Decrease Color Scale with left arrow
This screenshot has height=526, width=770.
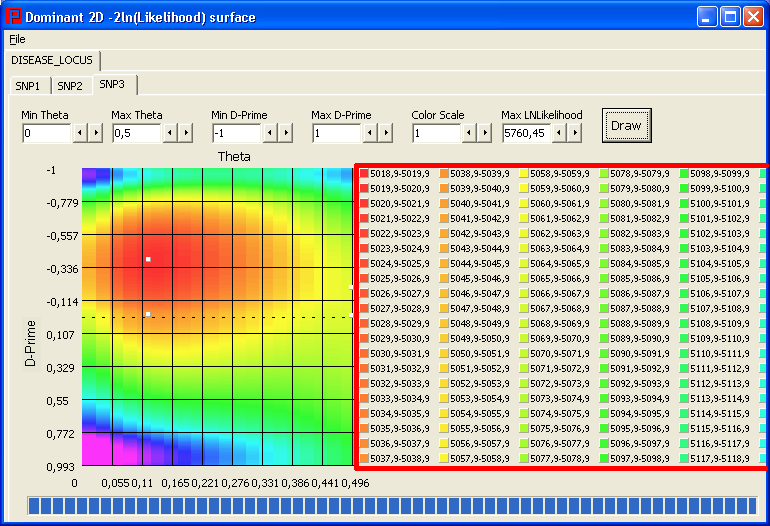click(469, 133)
